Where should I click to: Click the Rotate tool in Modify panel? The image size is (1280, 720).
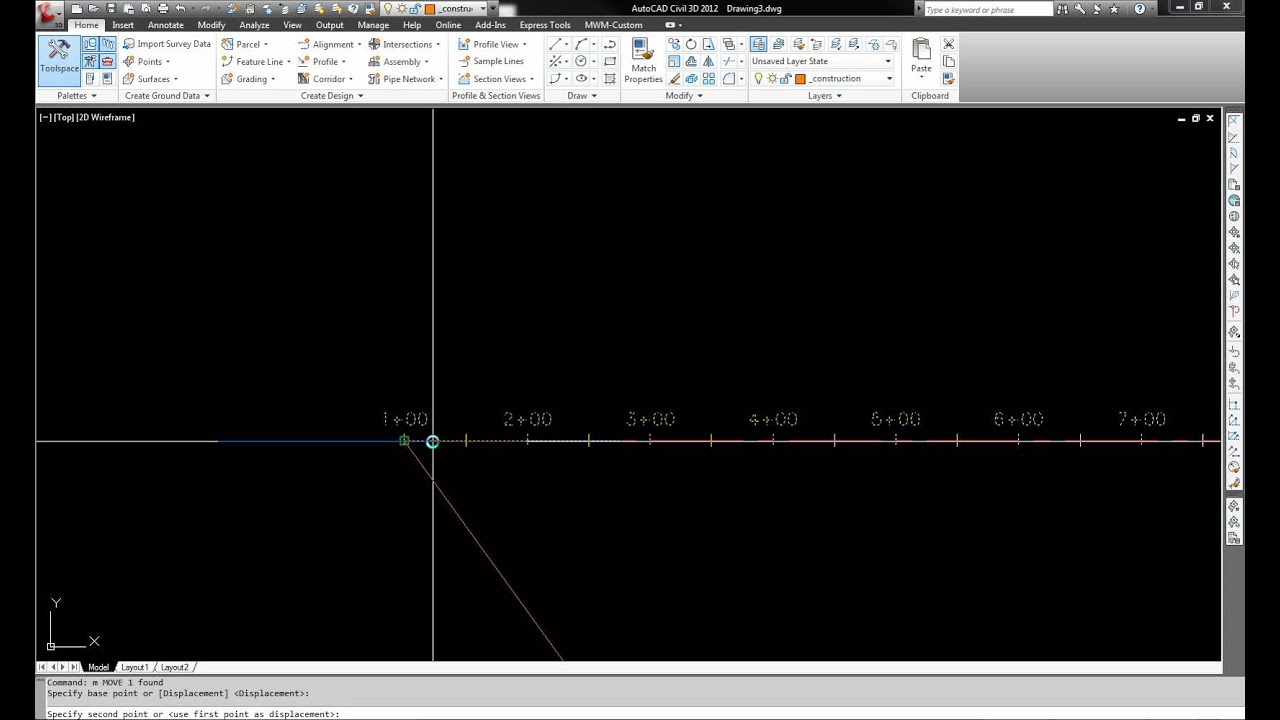click(691, 44)
